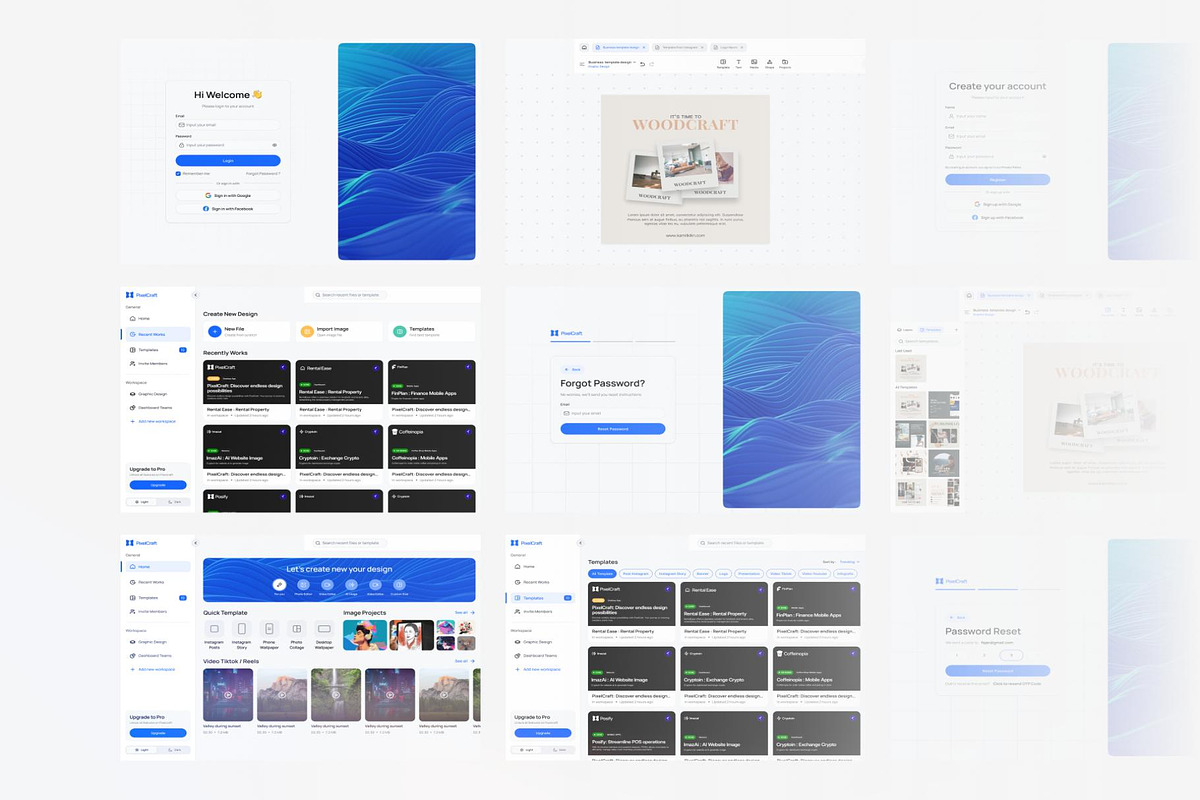Switch to Dark mode in the Recently Works dashboard
This screenshot has width=1200, height=800.
click(x=172, y=501)
